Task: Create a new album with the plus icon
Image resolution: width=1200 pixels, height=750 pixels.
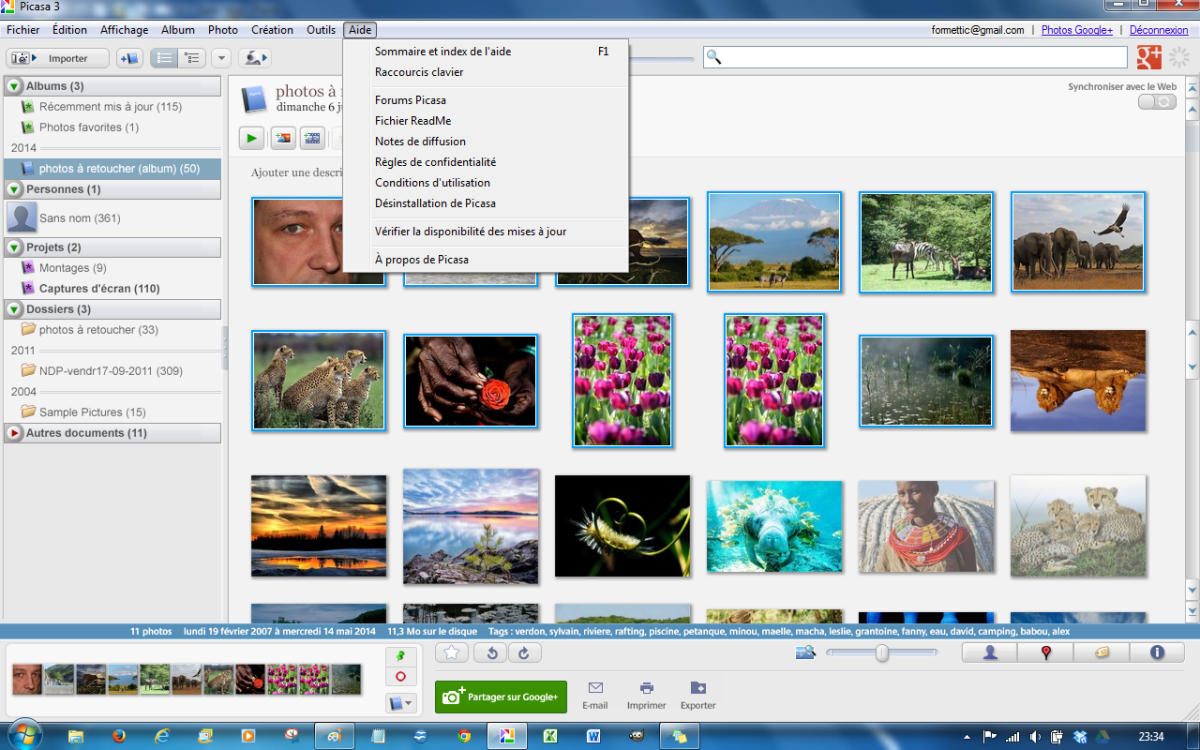Action: (129, 58)
